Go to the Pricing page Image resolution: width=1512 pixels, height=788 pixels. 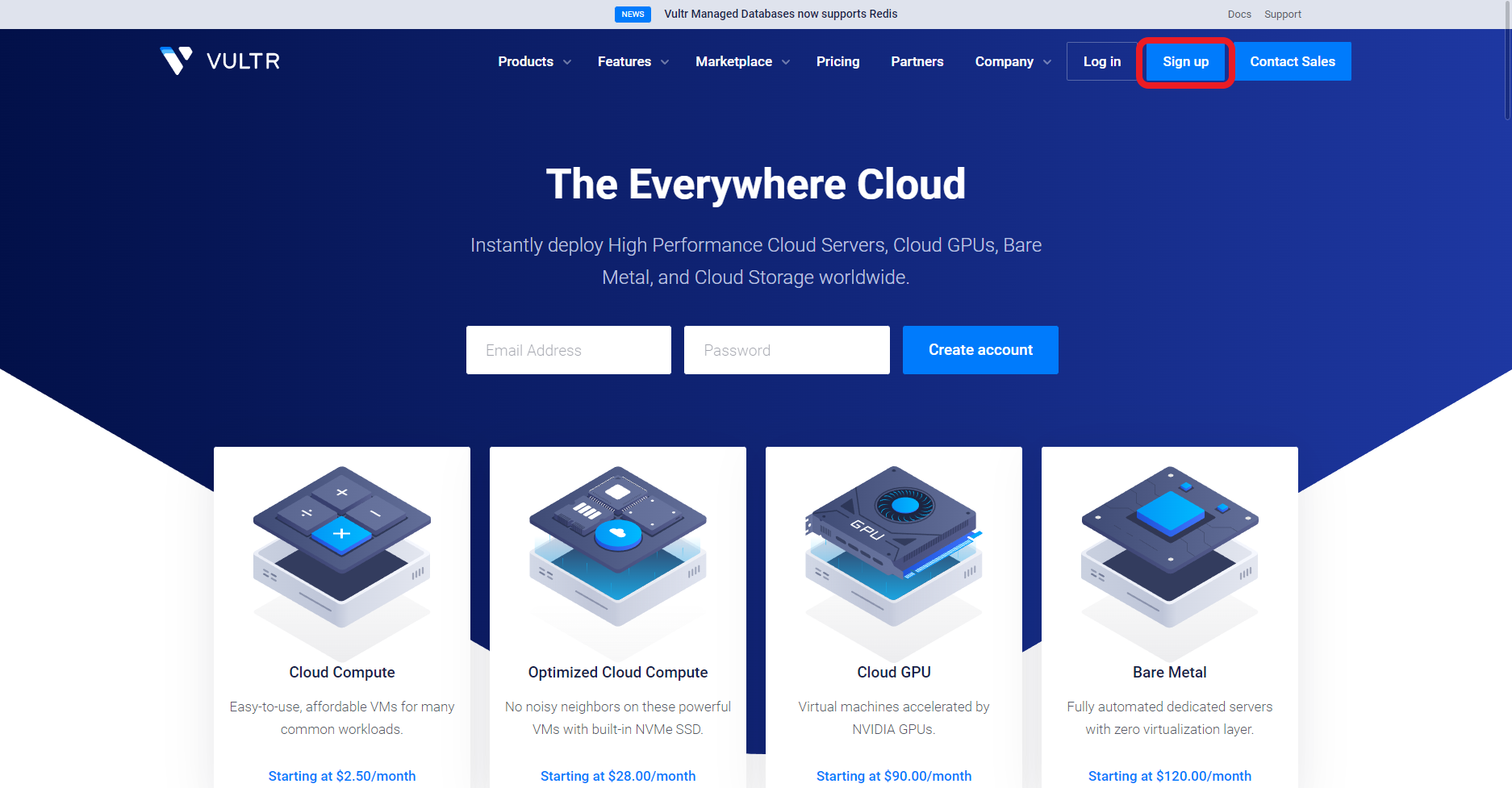point(837,61)
